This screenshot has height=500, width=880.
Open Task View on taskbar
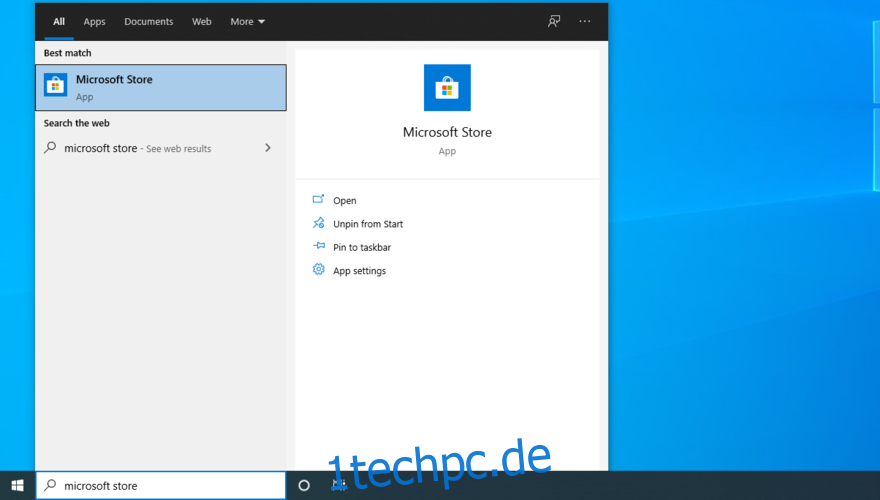click(339, 485)
